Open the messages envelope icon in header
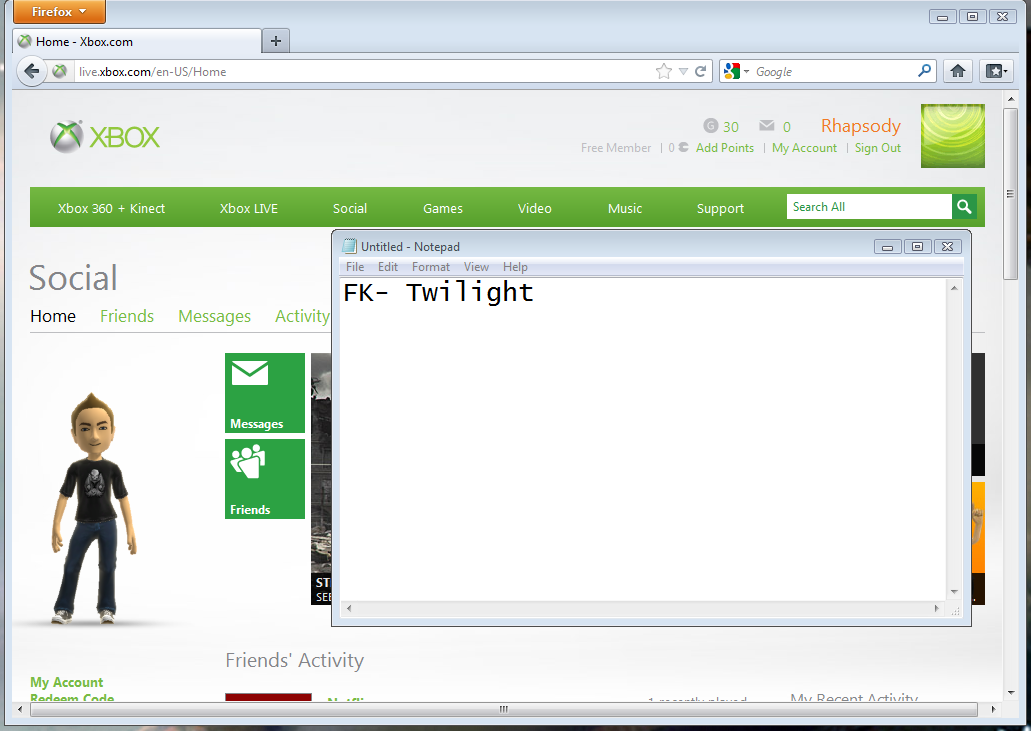 [767, 126]
